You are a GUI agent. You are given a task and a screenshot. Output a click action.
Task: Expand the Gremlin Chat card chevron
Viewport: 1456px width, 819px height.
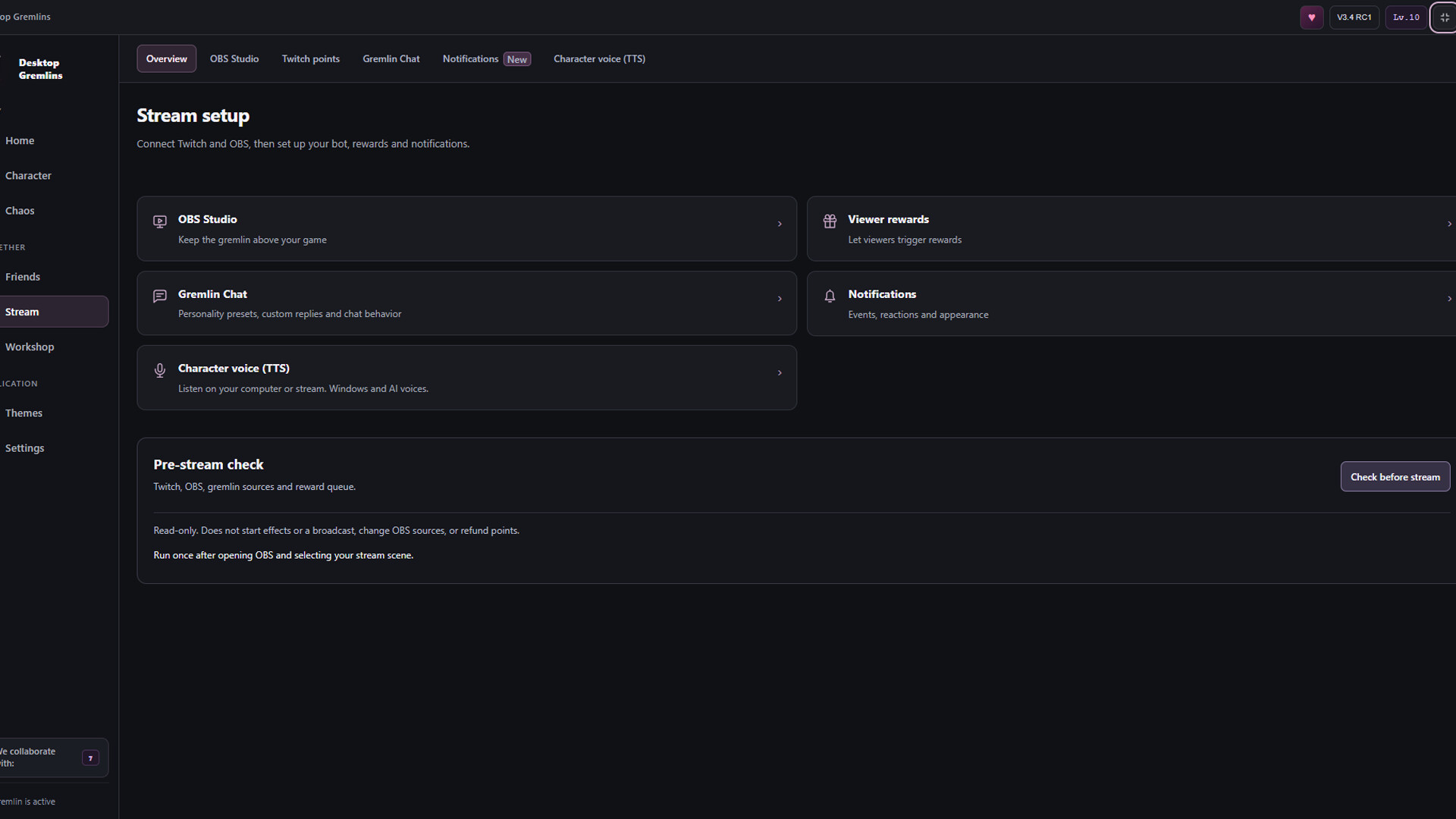pos(780,299)
